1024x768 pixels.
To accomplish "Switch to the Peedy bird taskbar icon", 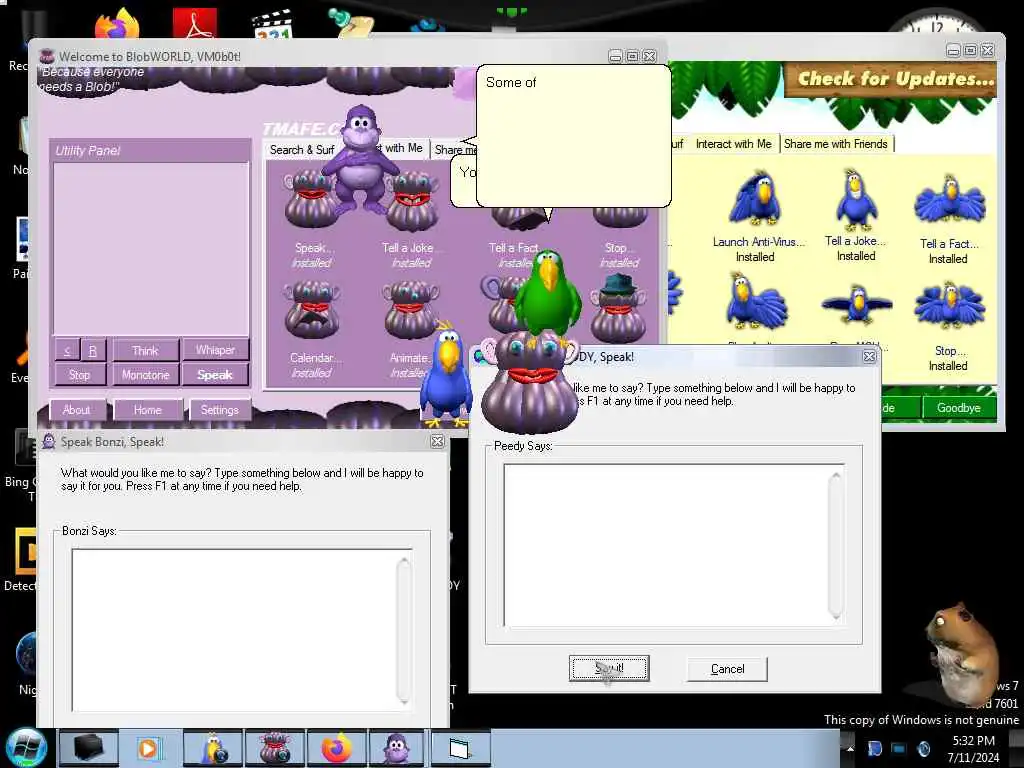I will coord(213,748).
